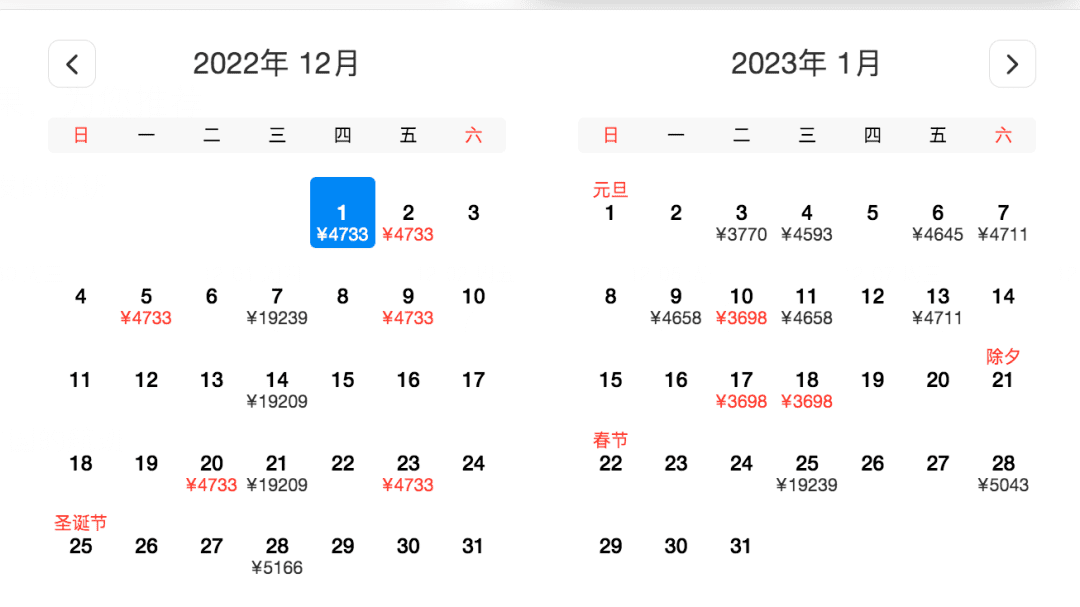Viewport: 1080px width, 607px height.
Task: Pick January 3 priced ¥3770
Action: coord(741,222)
